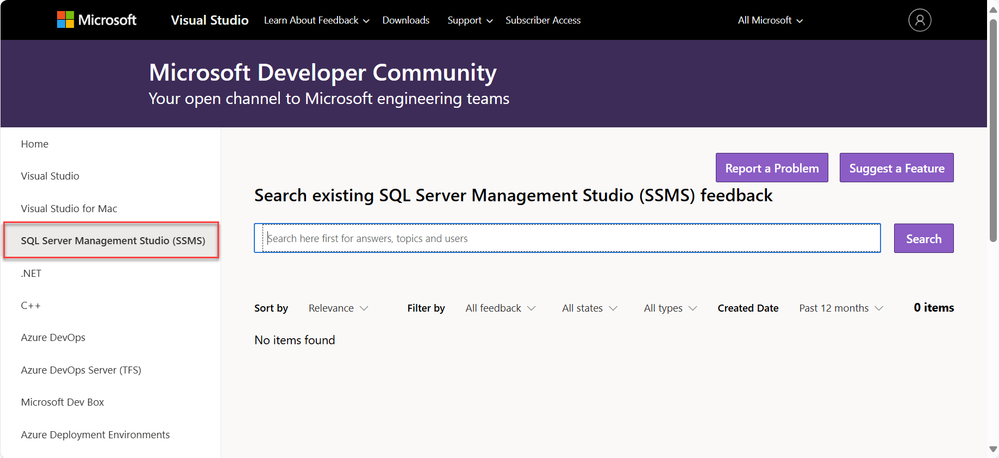Open the All feedback filter dropdown
The height and width of the screenshot is (458, 999).
pyautogui.click(x=500, y=308)
